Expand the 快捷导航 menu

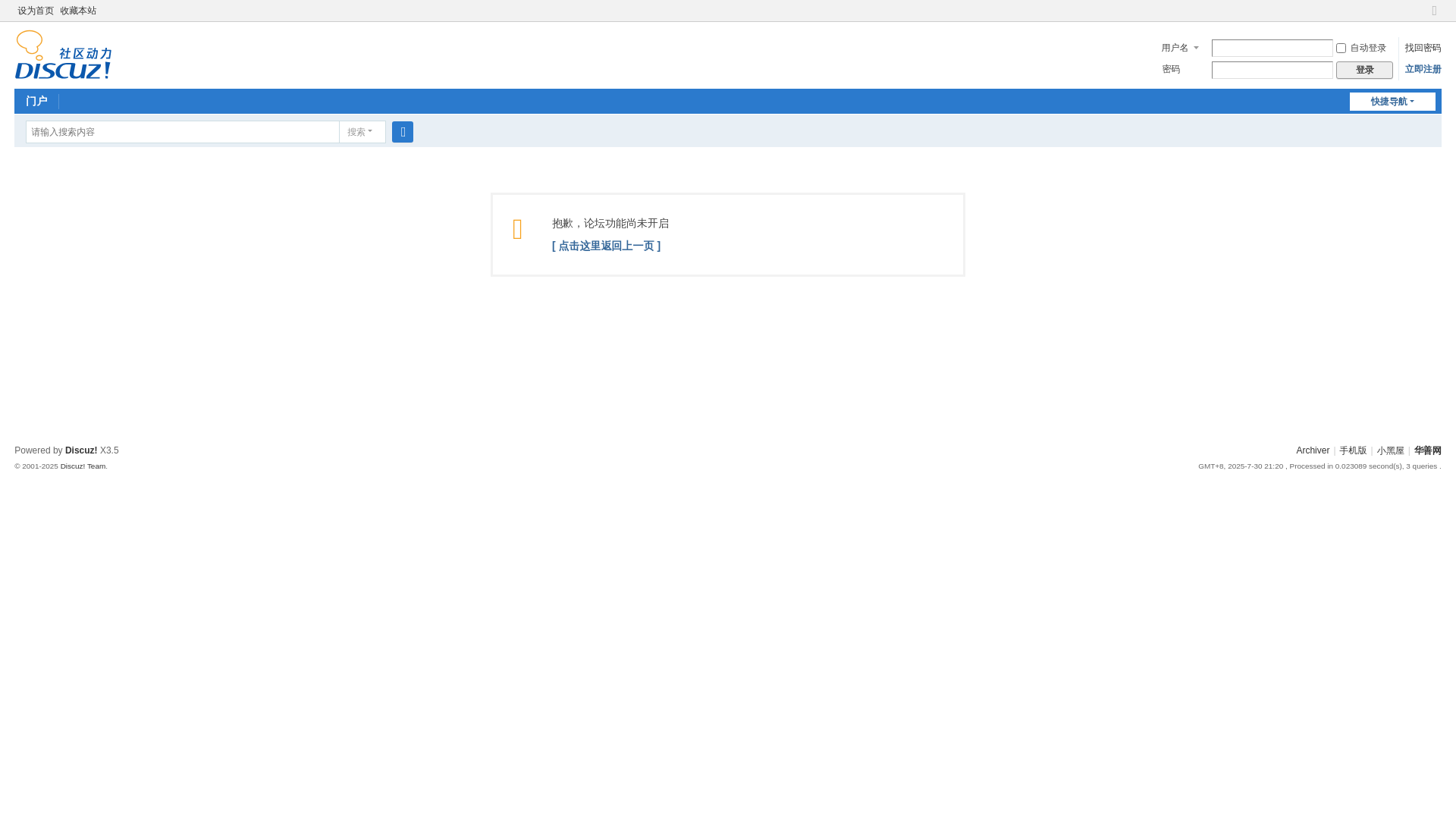pyautogui.click(x=1392, y=102)
